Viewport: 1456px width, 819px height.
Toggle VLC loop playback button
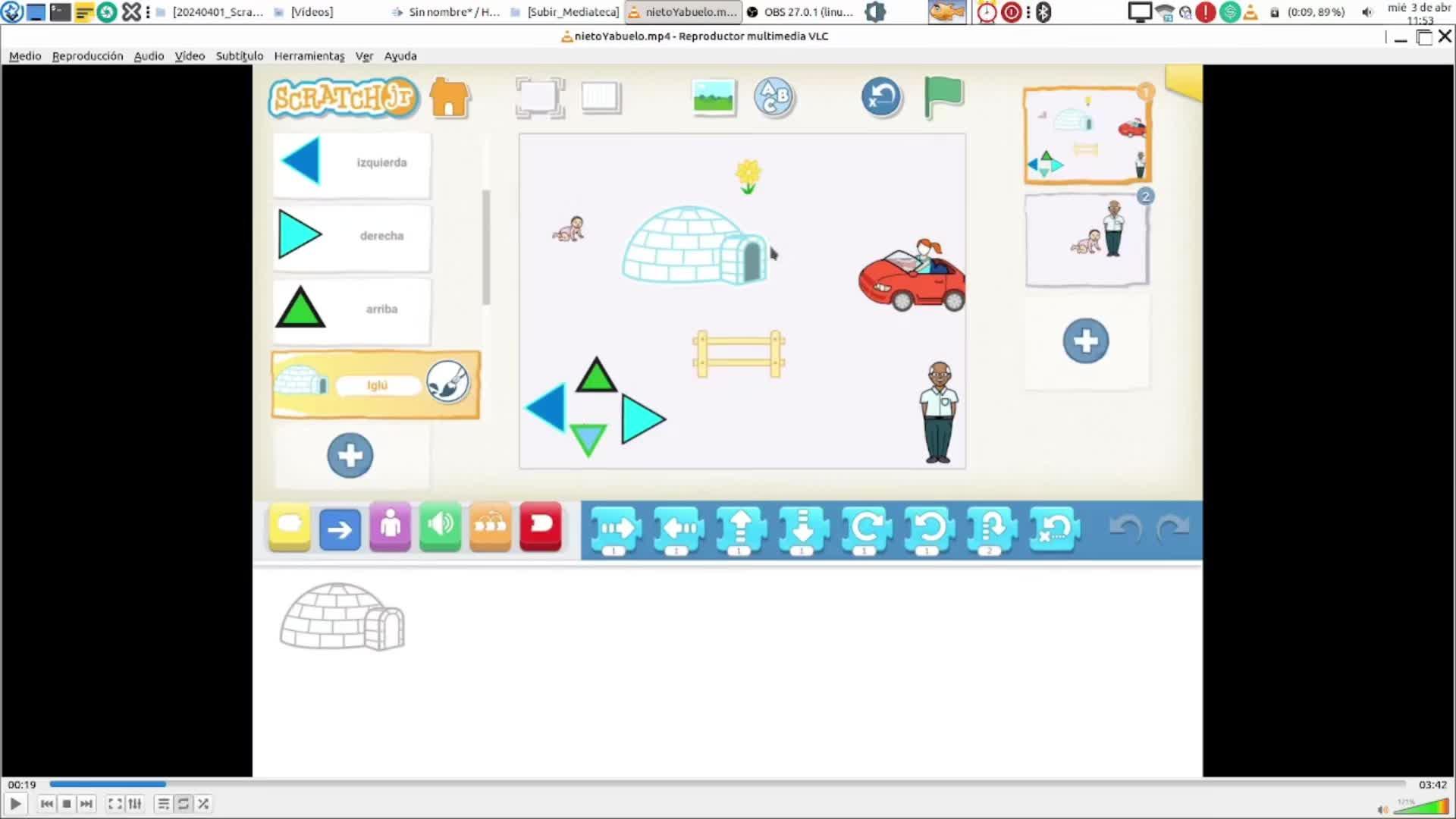click(x=184, y=804)
